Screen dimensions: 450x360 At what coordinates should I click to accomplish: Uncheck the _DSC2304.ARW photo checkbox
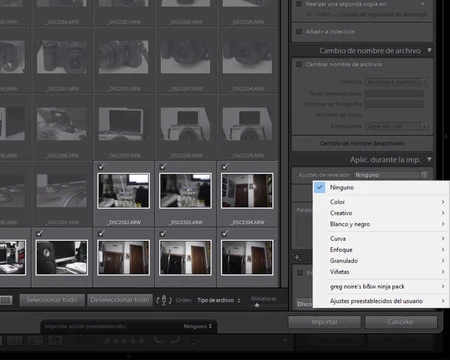coord(225,166)
